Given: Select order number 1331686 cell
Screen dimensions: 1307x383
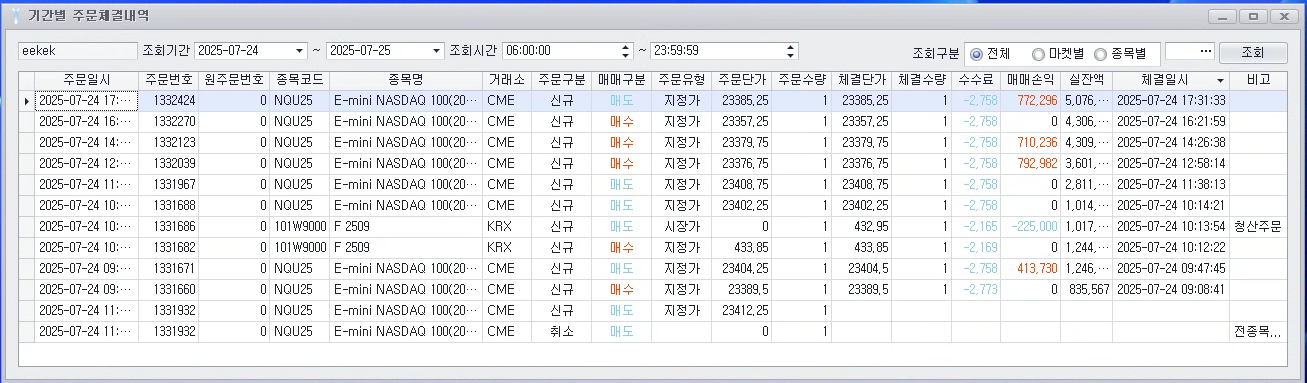Looking at the screenshot, I should click(168, 227).
